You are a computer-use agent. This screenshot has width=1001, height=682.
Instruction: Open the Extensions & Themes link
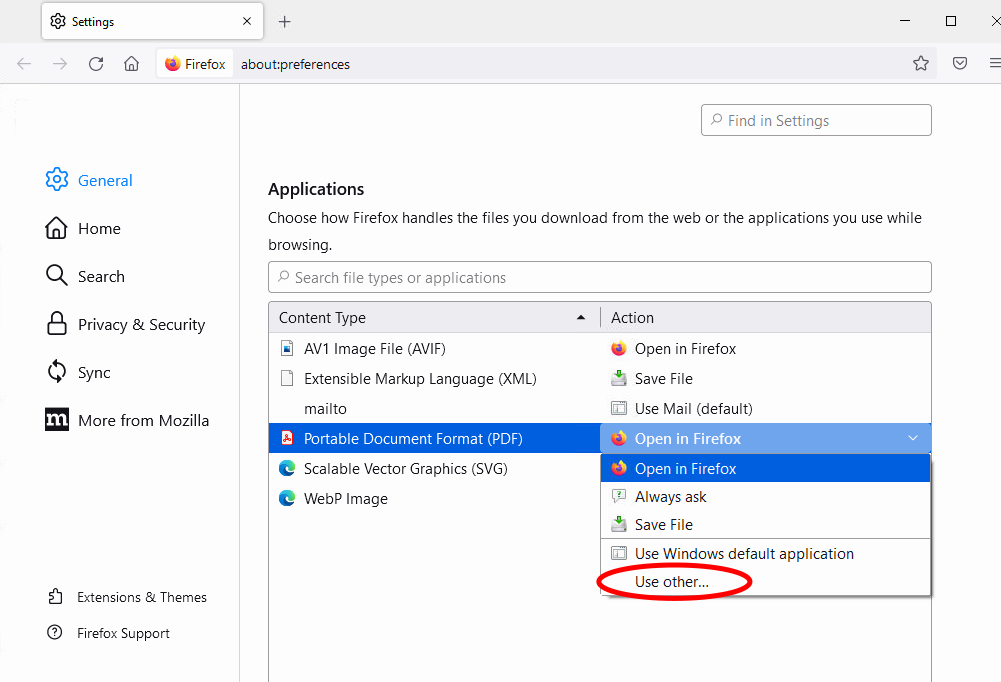tap(141, 597)
